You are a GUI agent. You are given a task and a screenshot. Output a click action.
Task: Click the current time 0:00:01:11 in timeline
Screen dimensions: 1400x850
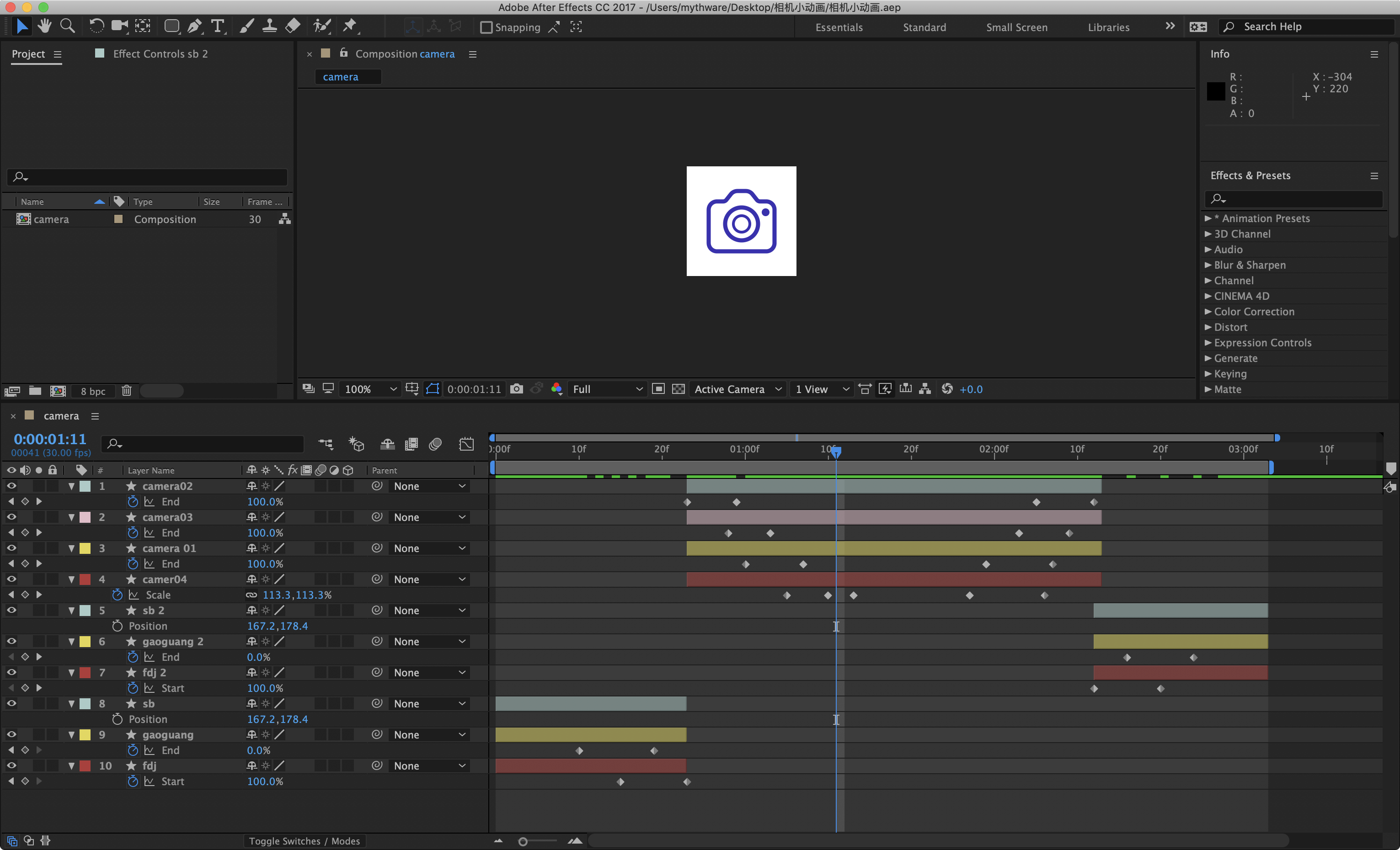pos(50,439)
